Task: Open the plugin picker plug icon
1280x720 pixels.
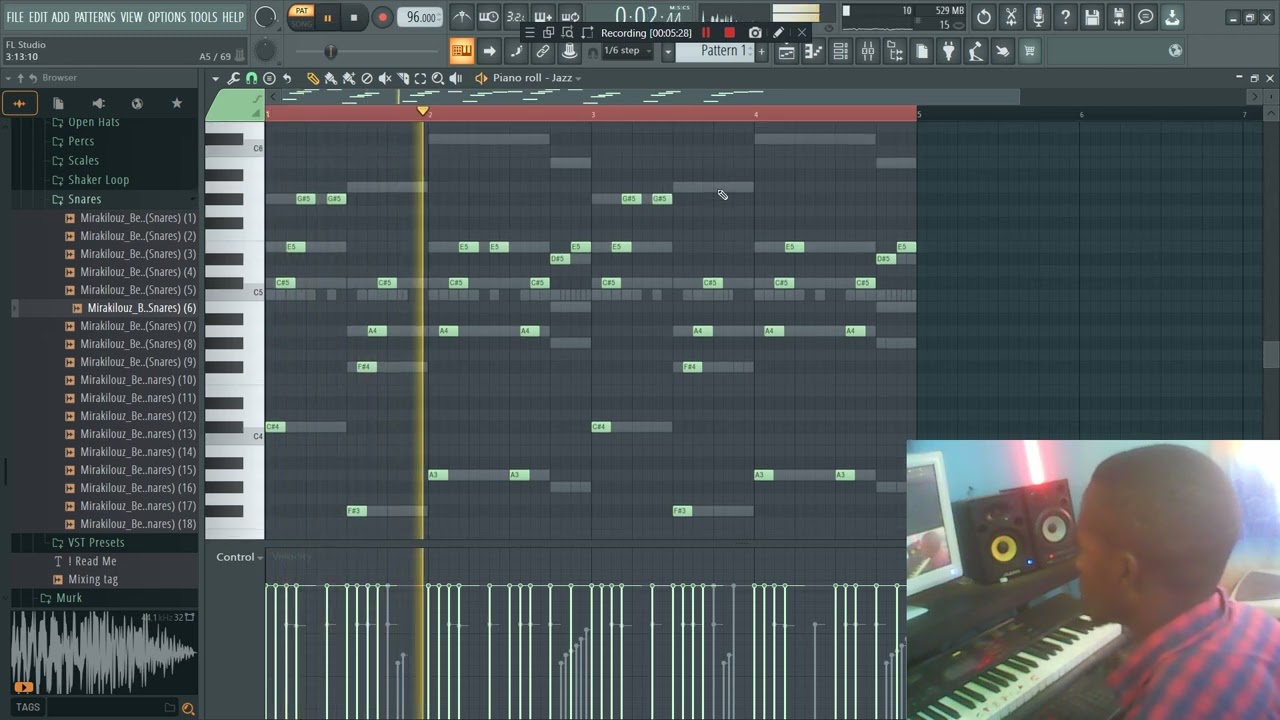Action: point(949,51)
